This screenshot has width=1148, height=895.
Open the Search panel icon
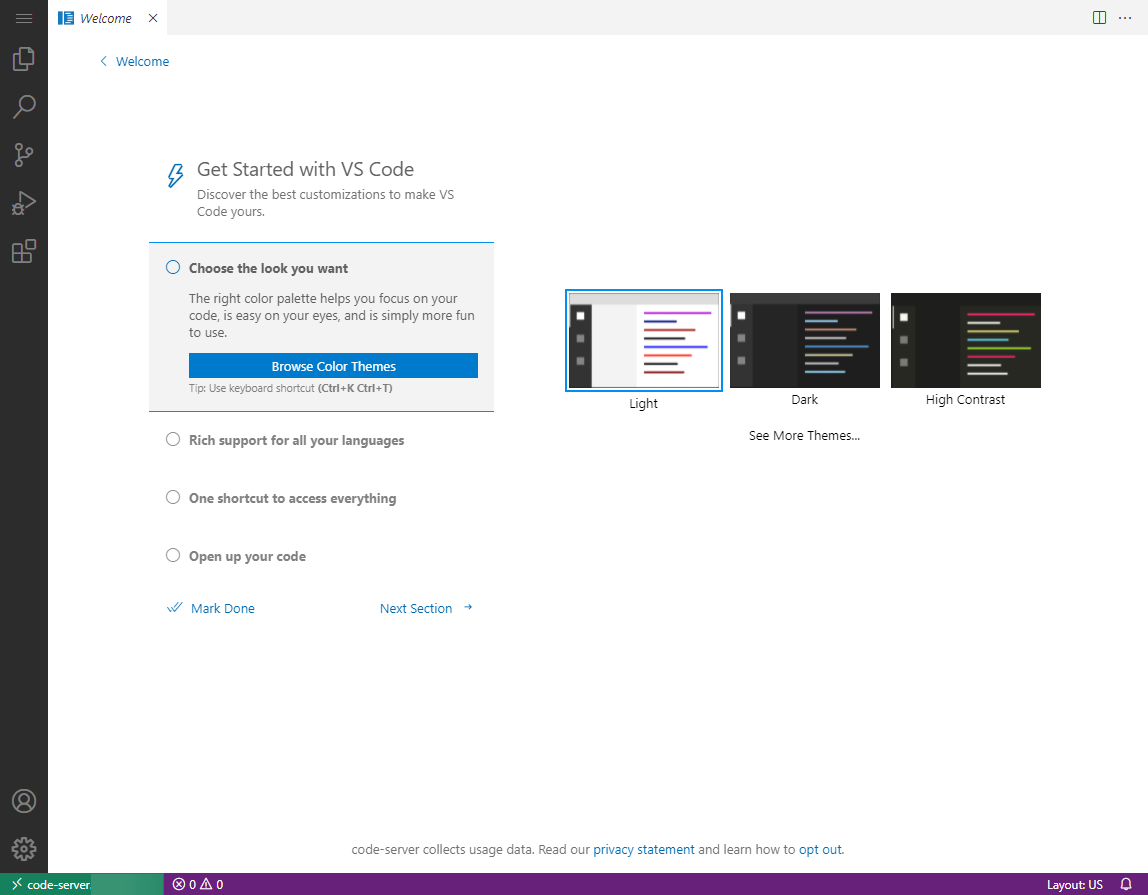(x=24, y=106)
